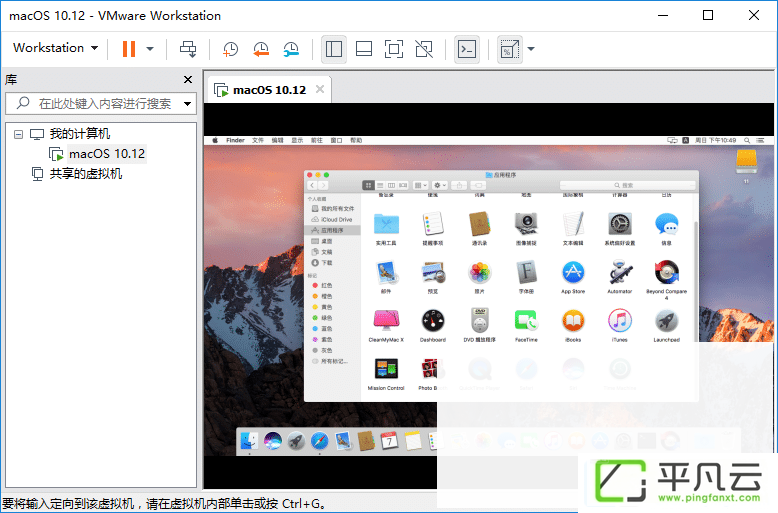Viewport: 778px width, 513px height.
Task: Open the 前往 menu in the macOS menu bar
Action: pos(317,140)
